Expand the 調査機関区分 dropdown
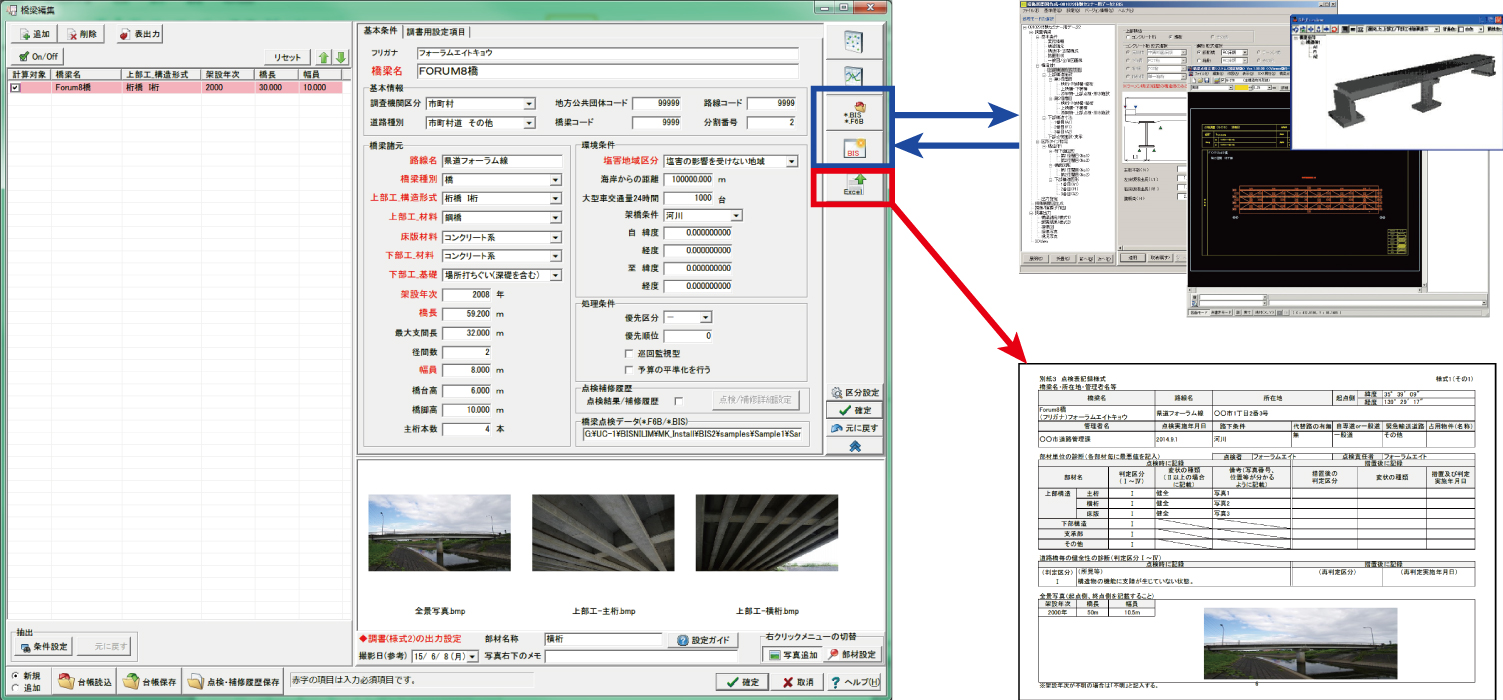This screenshot has width=1503, height=700. point(528,103)
